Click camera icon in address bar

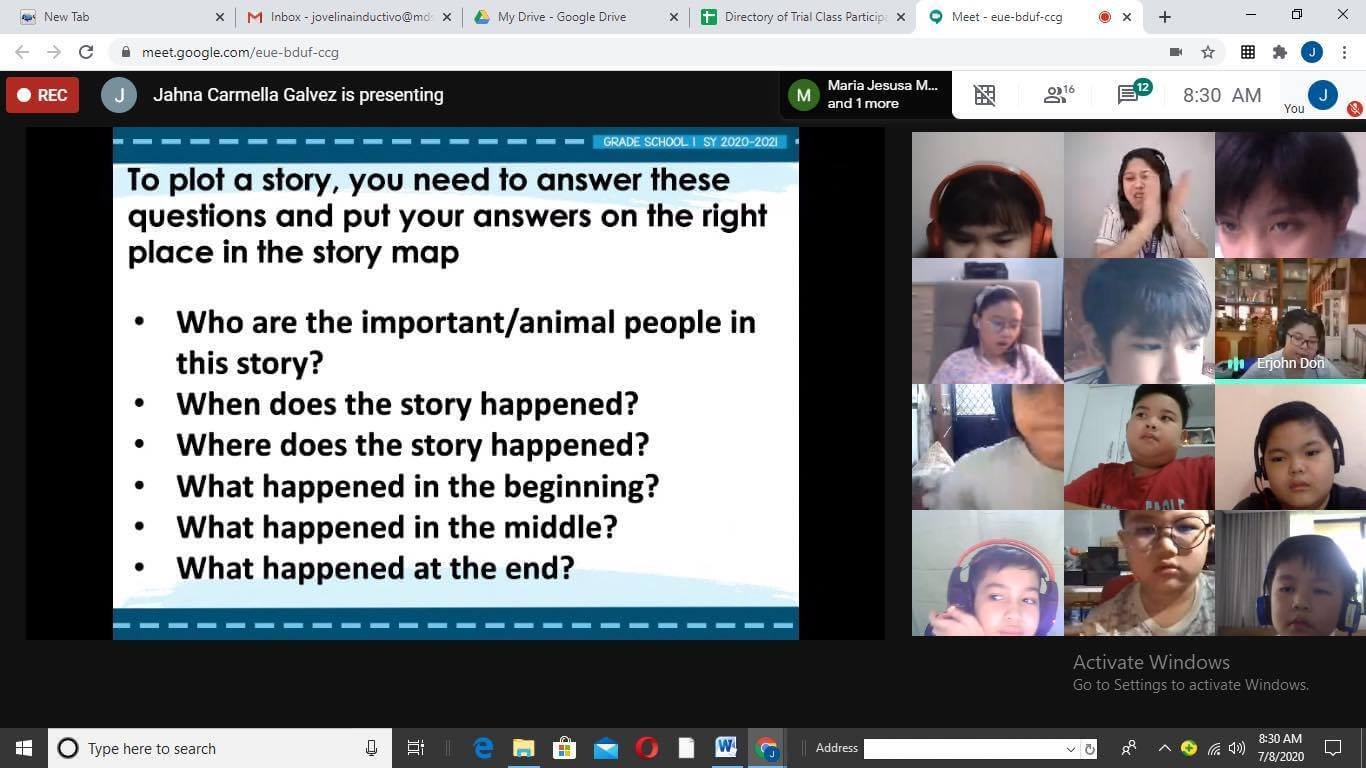coord(1176,52)
